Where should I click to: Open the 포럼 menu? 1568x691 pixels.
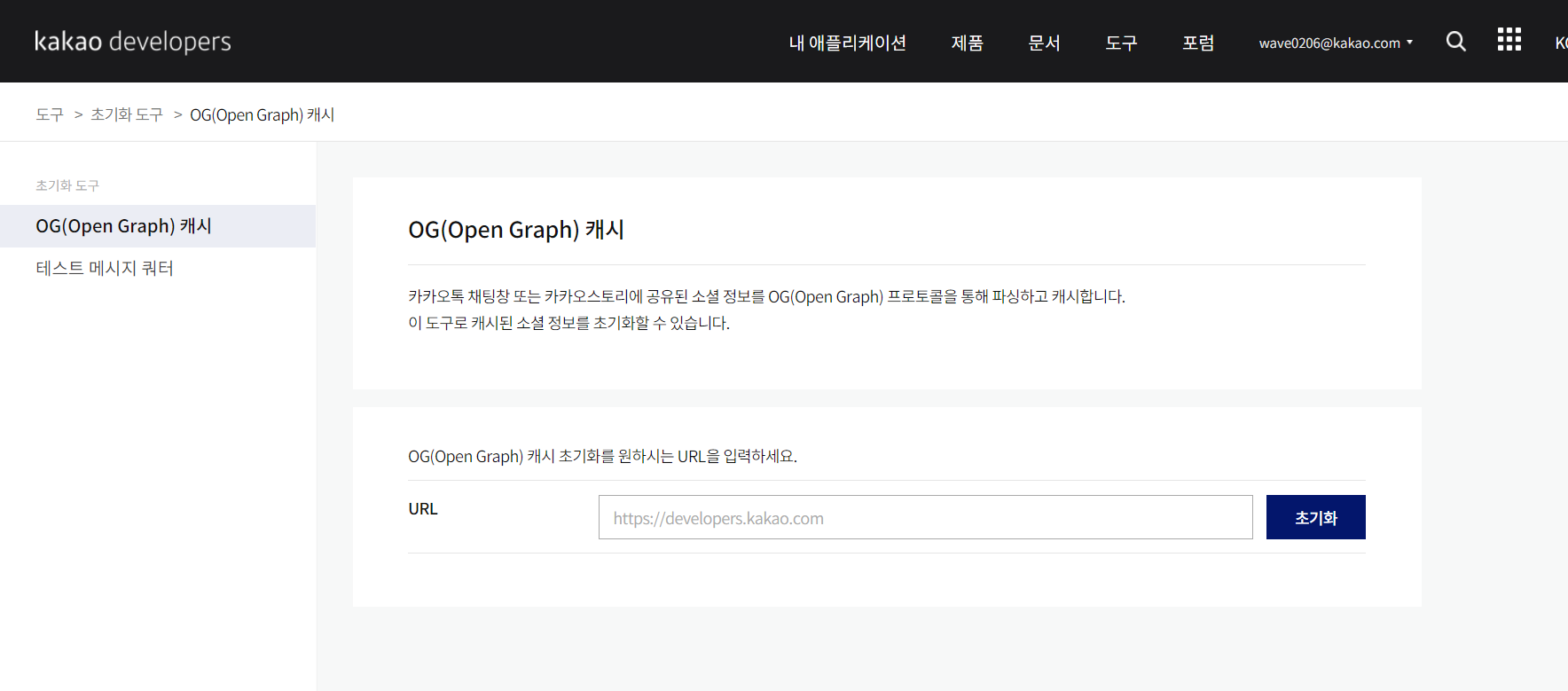pyautogui.click(x=1198, y=43)
